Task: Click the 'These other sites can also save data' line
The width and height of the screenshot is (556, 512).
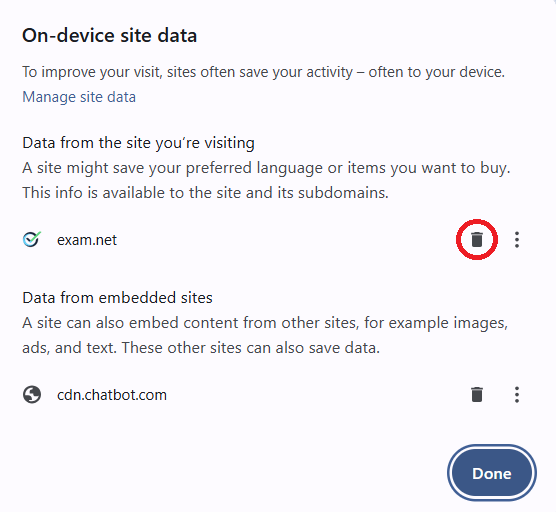Action: (251, 348)
